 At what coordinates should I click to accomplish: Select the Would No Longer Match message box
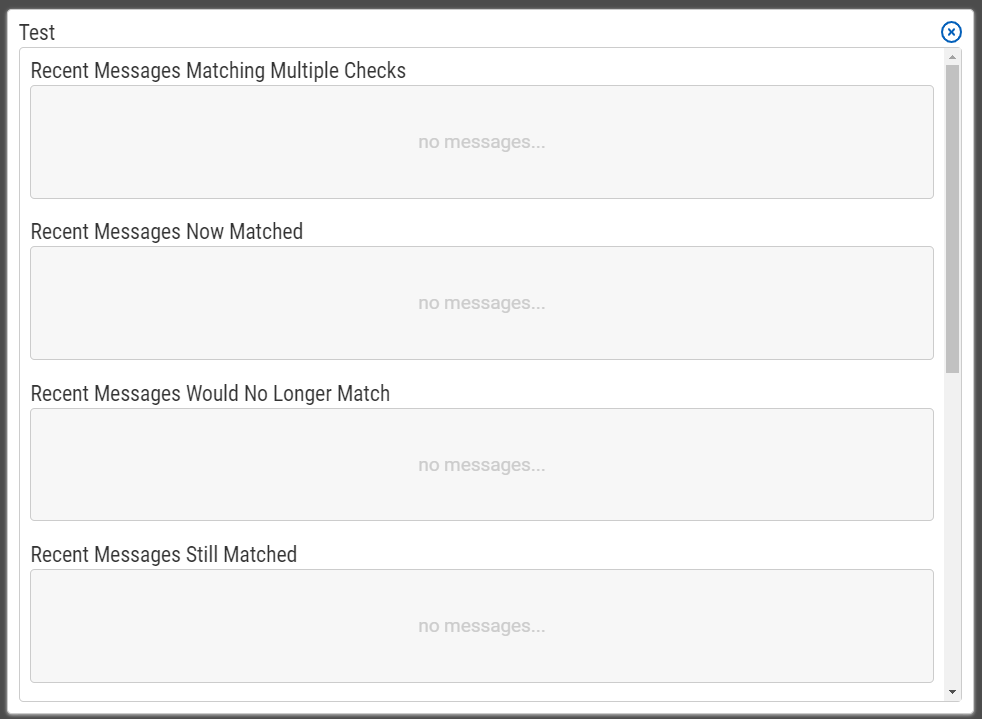point(482,465)
